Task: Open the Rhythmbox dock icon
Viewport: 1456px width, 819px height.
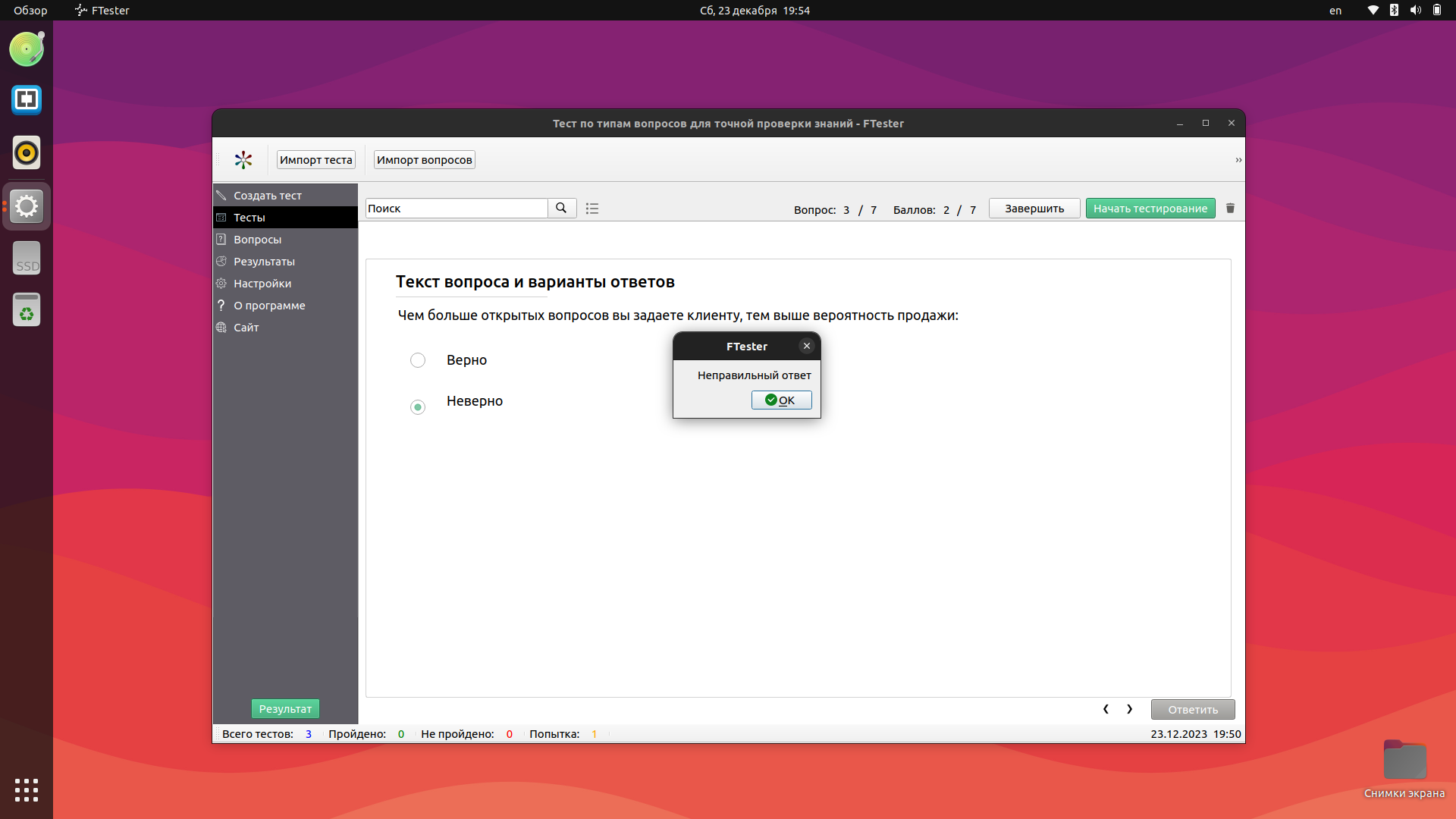Action: click(27, 153)
